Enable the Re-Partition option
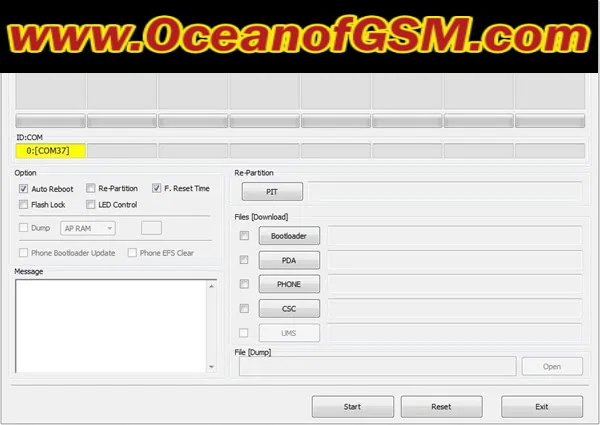600x425 pixels. coord(91,188)
